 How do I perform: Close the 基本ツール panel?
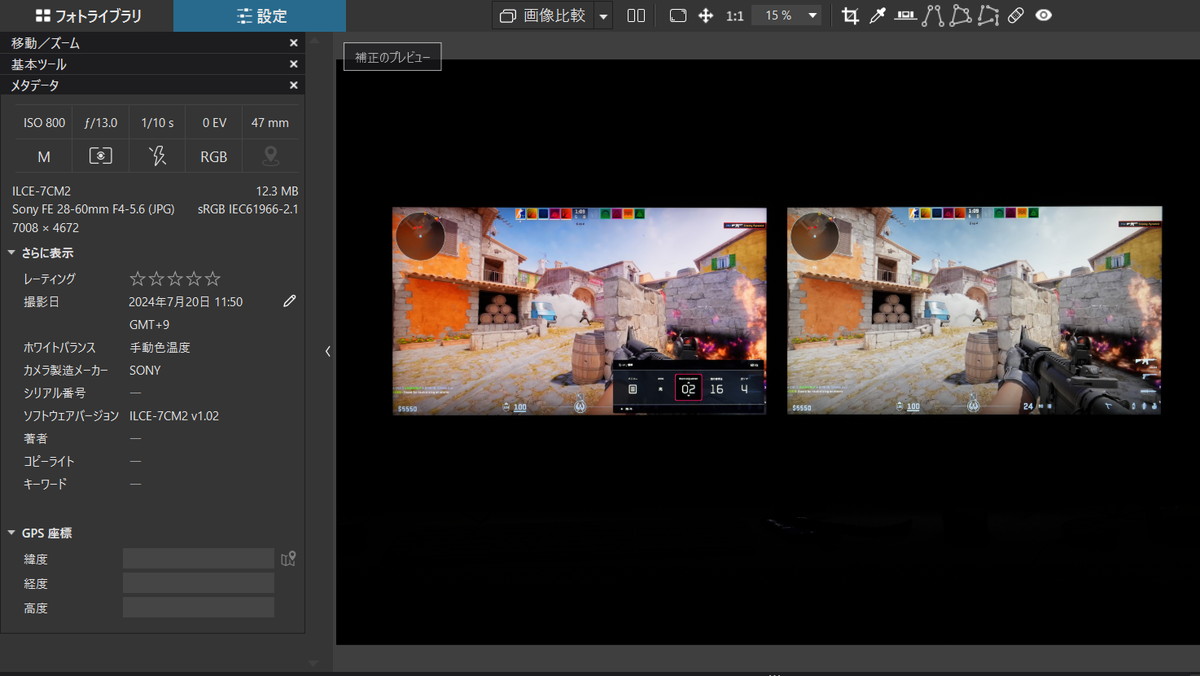[293, 64]
